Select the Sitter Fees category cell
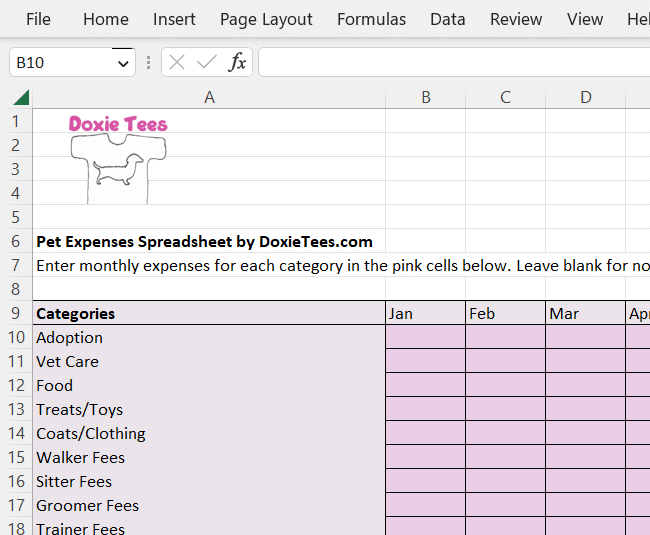650x535 pixels. (209, 481)
